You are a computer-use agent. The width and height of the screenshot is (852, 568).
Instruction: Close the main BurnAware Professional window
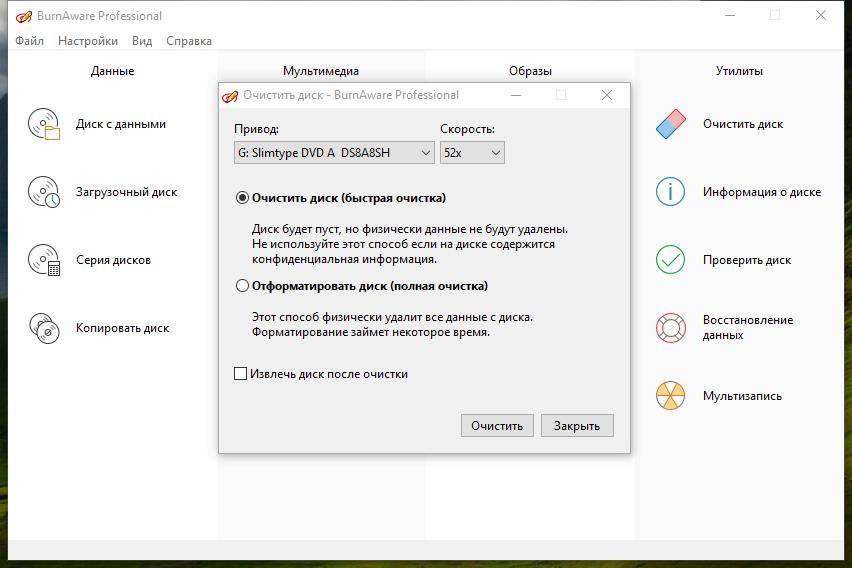(820, 15)
